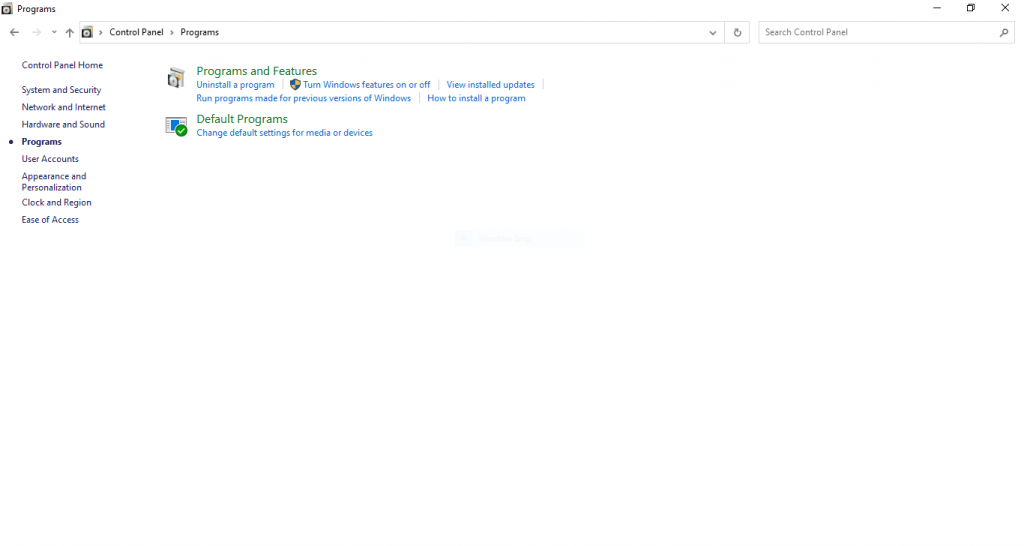1024x546 pixels.
Task: Click the Control Panel icon in address bar
Action: tap(87, 32)
